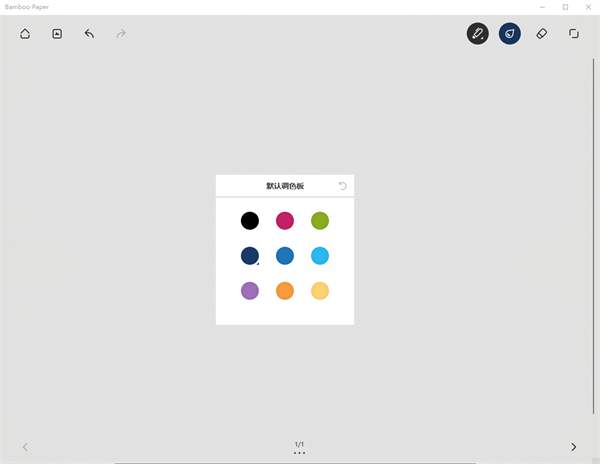This screenshot has width=600, height=464.
Task: Pick the black color swatch
Action: coord(250,221)
